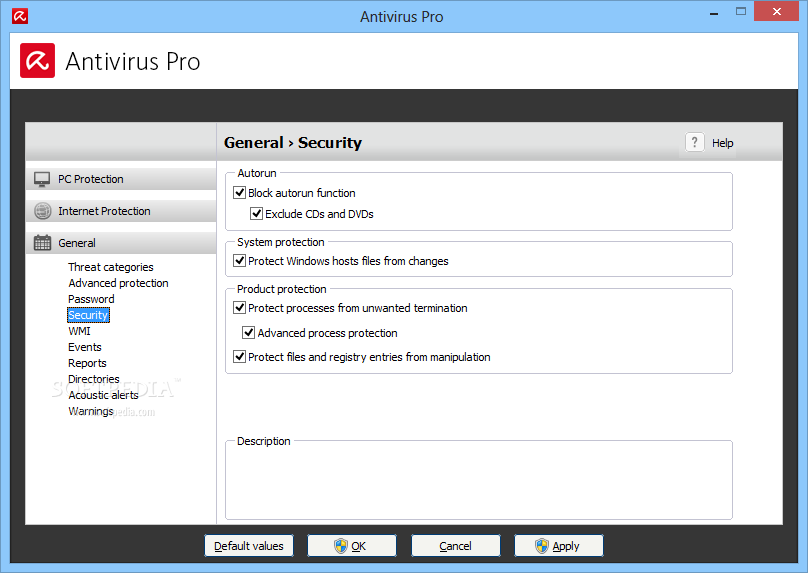Click the Avira logo in the header

coord(38,61)
